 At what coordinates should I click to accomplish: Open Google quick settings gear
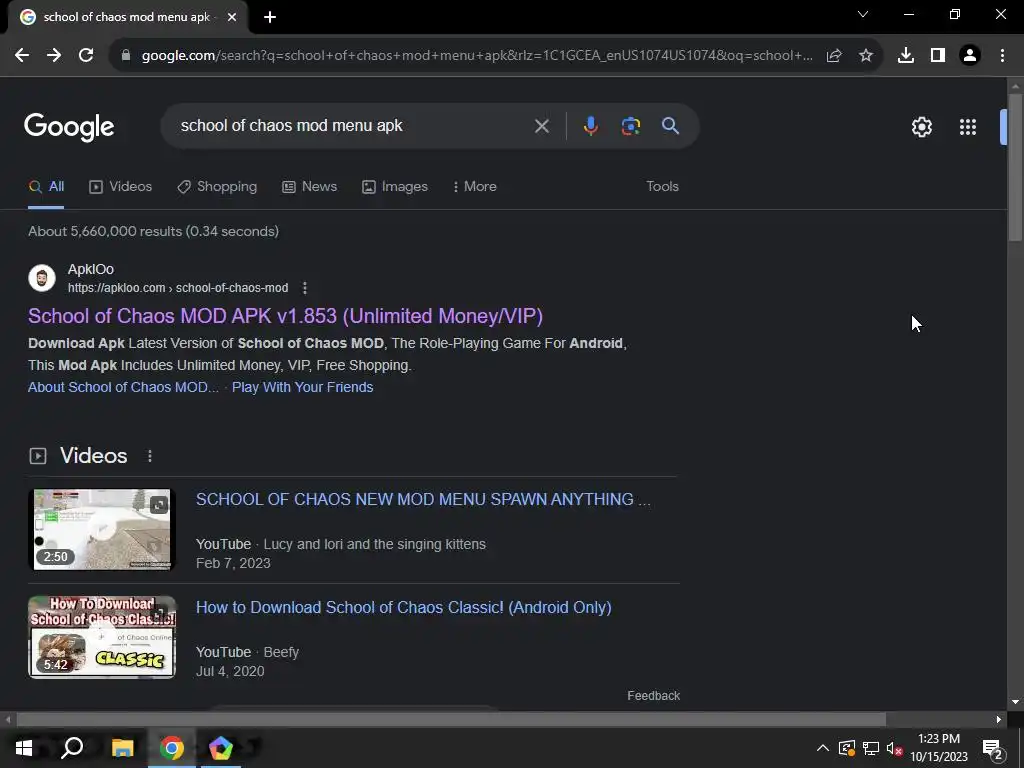(921, 127)
